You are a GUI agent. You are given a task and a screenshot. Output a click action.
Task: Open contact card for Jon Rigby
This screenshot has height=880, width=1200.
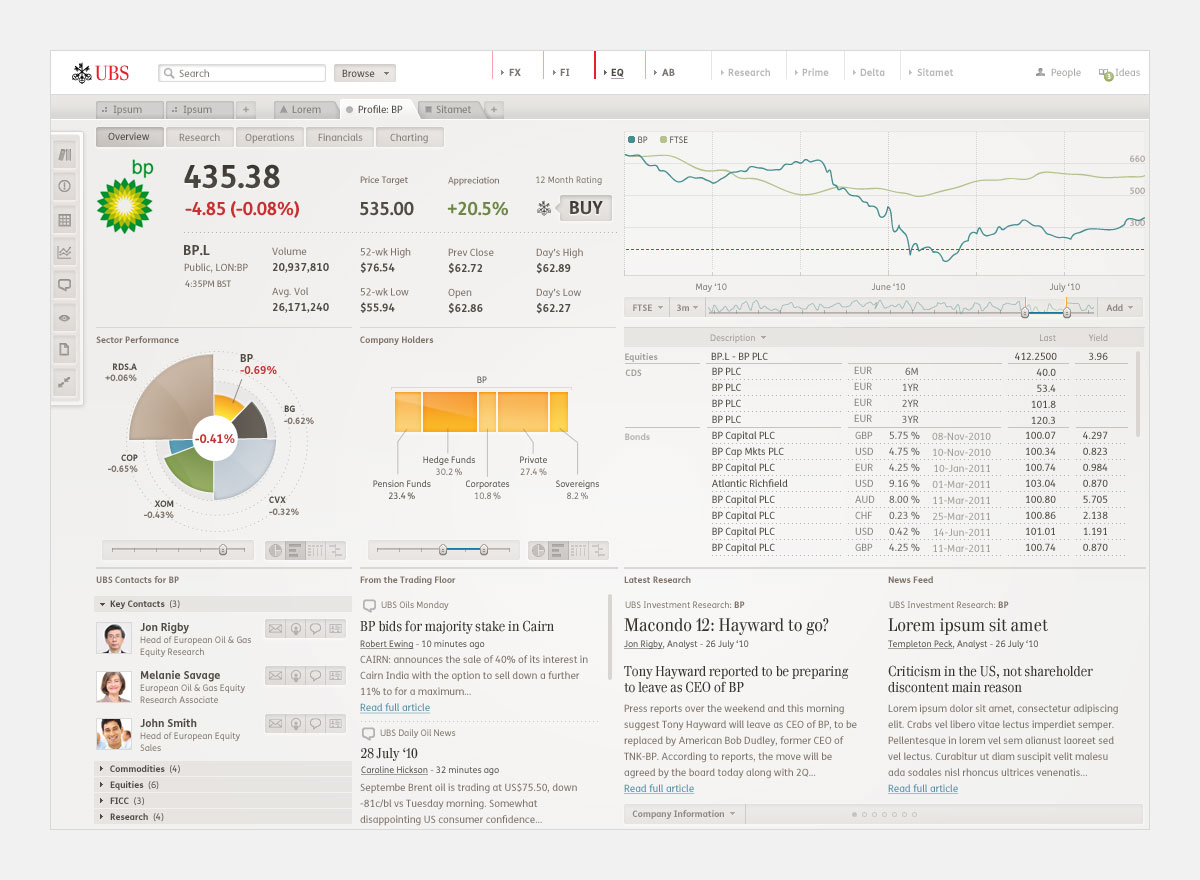pos(334,628)
